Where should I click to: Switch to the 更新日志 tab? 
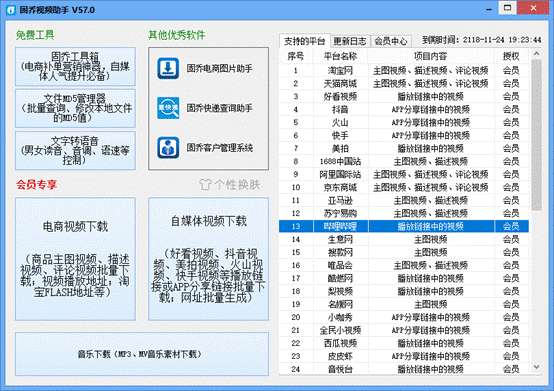click(x=350, y=41)
